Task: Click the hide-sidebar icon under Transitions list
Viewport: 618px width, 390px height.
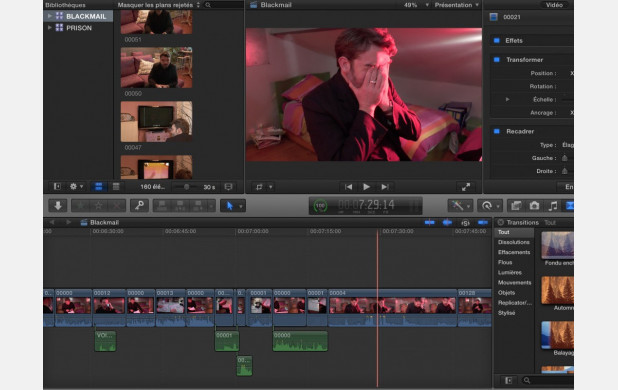Action: (508, 380)
